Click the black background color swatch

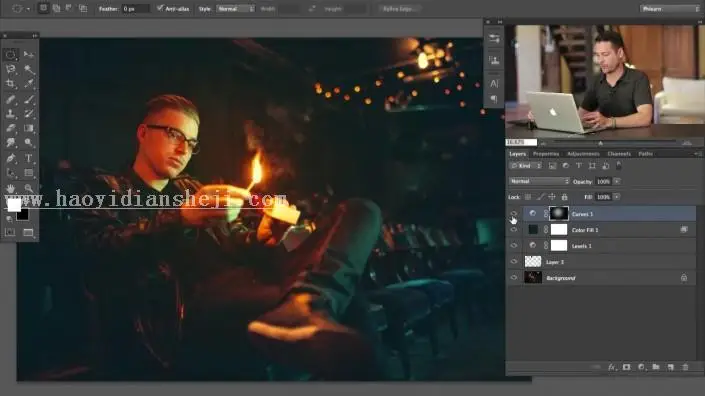tap(22, 215)
